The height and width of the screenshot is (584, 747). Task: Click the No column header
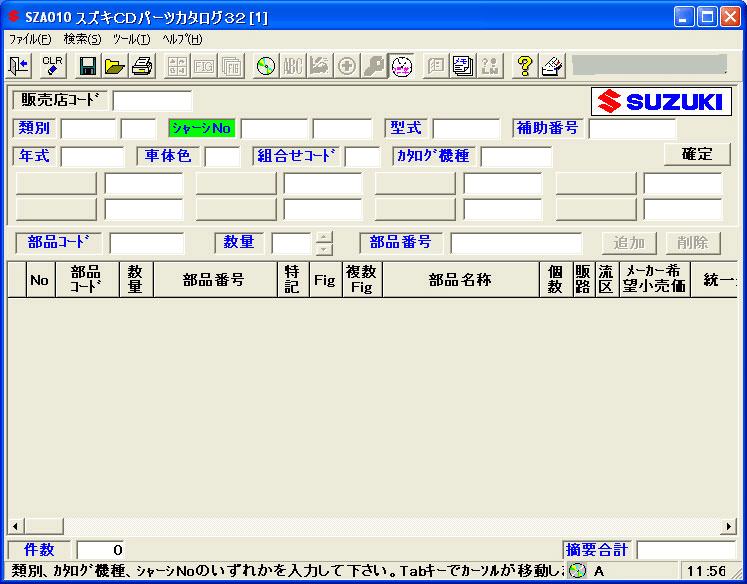pyautogui.click(x=40, y=280)
